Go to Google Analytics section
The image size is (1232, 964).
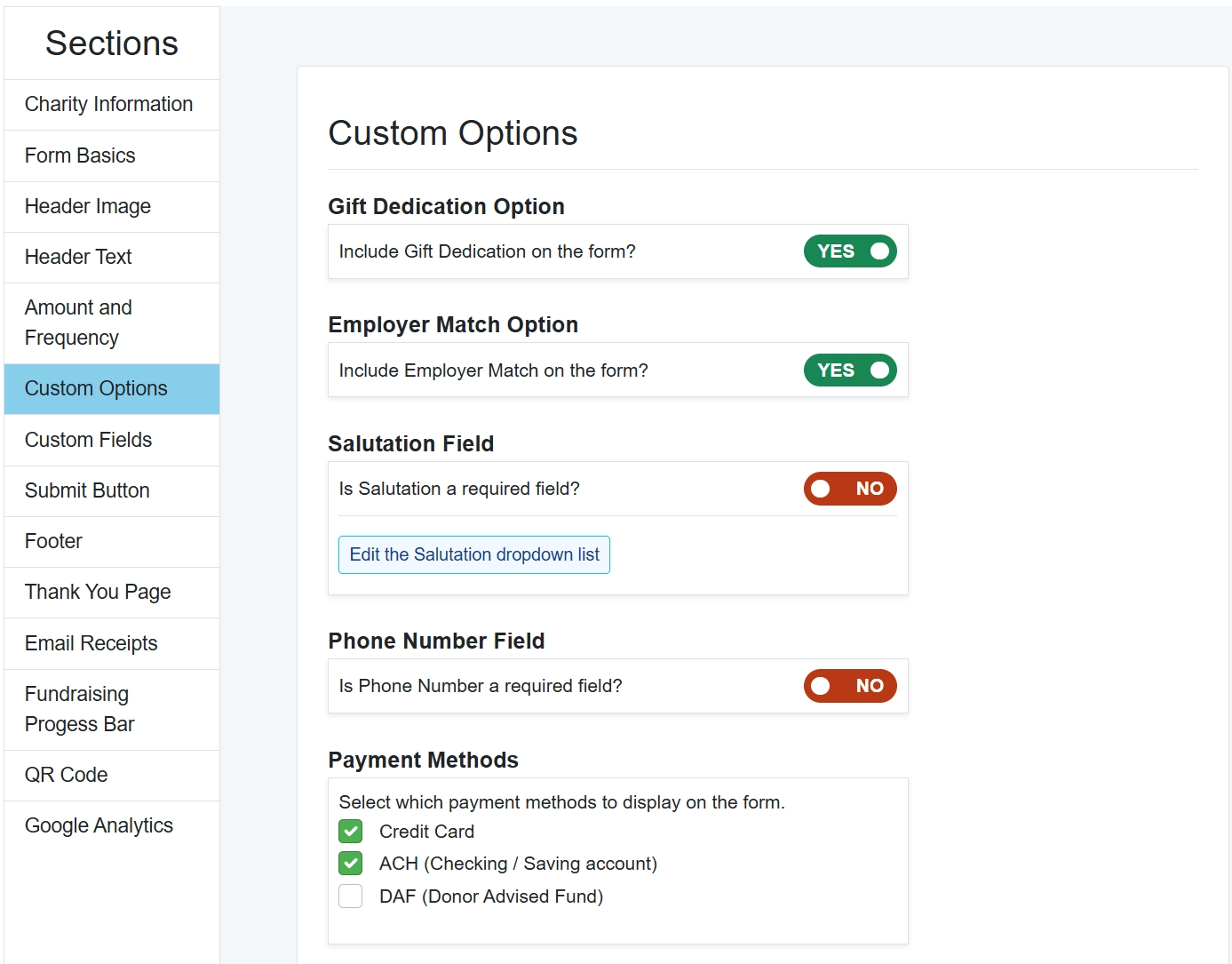[x=99, y=825]
